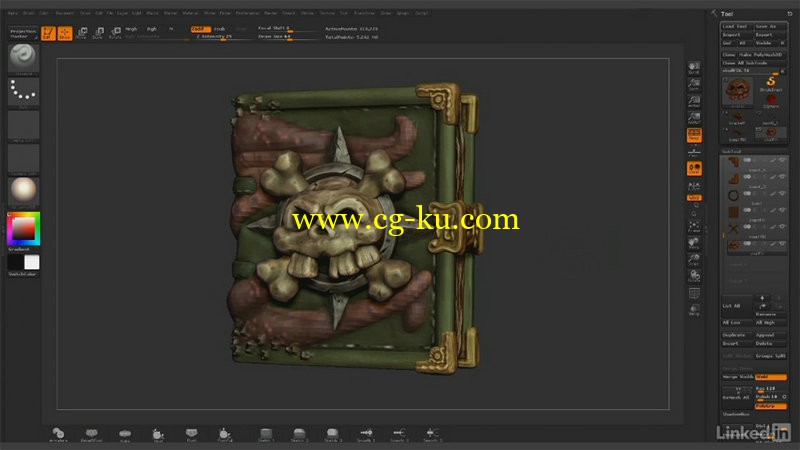The width and height of the screenshot is (800, 450).
Task: Open the alpha picker slot
Action: click(x=23, y=126)
